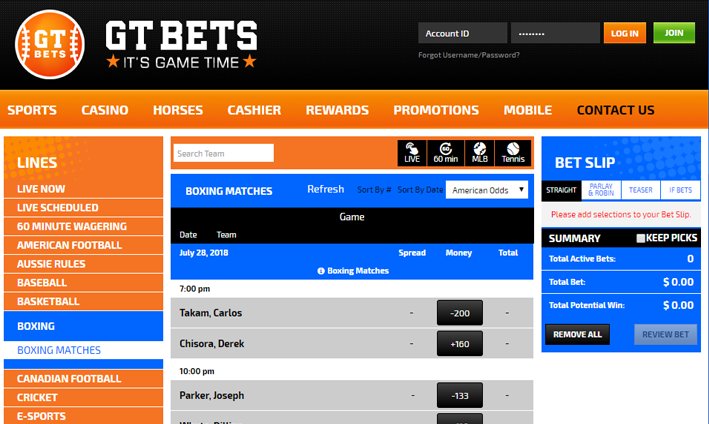
Task: Click the July 28, 2018 date header
Action: (203, 253)
